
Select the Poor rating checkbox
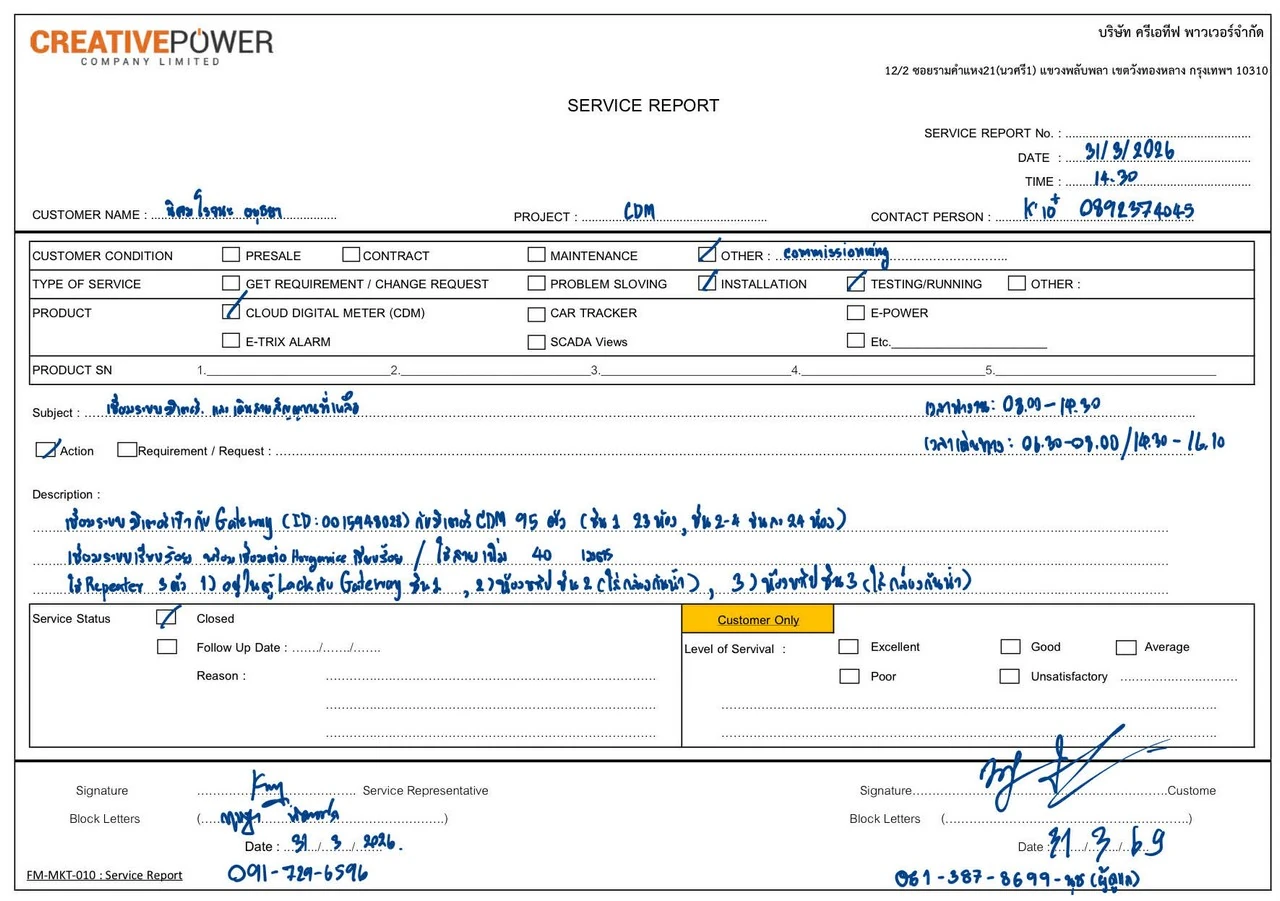click(x=850, y=676)
